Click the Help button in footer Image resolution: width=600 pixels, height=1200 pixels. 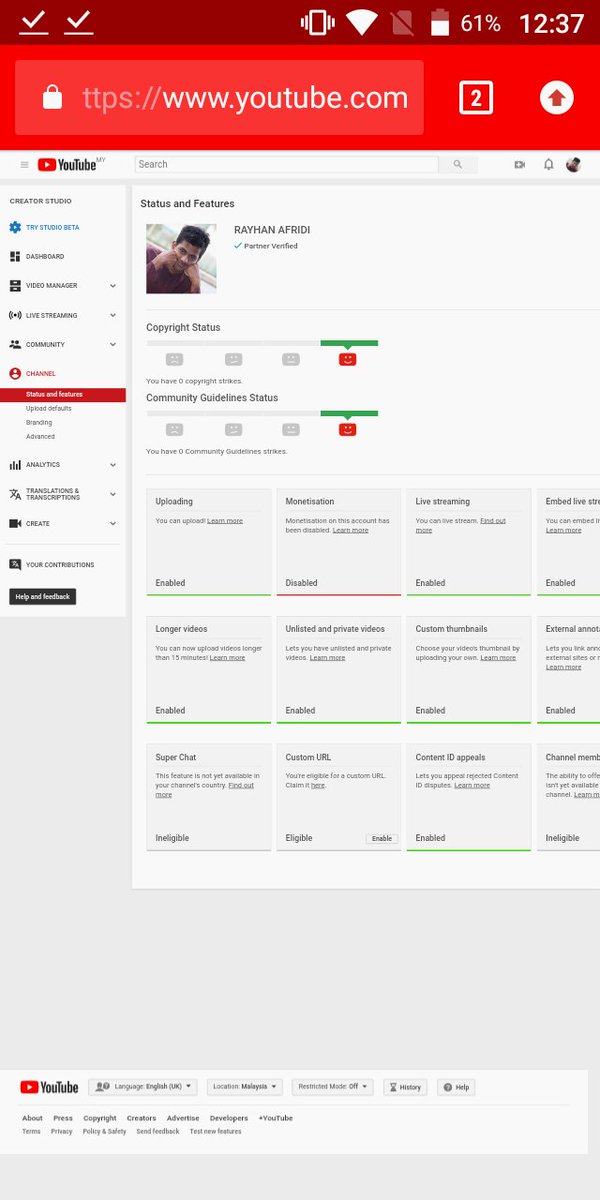tap(456, 1087)
